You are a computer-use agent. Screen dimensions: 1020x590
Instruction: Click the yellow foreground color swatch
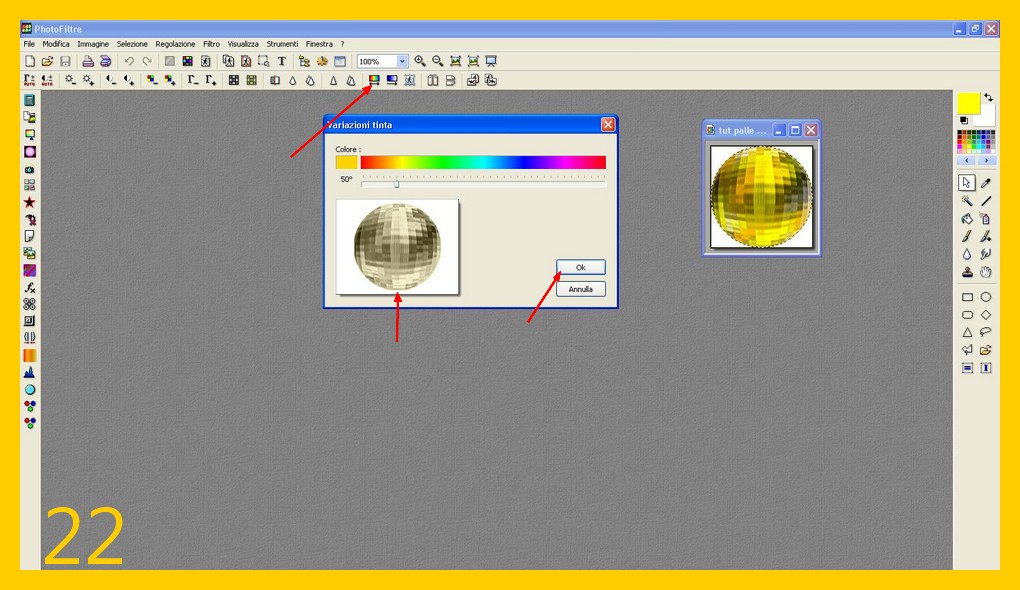click(968, 103)
